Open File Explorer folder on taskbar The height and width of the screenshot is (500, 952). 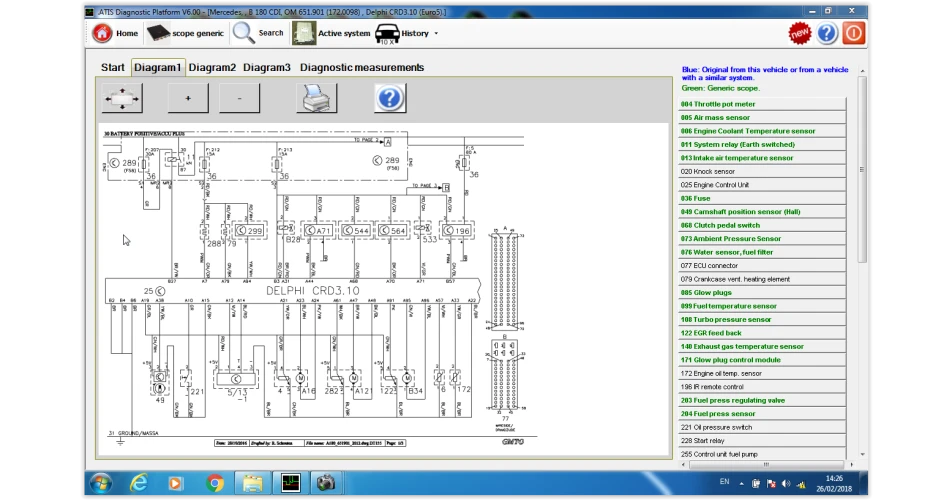[x=253, y=484]
